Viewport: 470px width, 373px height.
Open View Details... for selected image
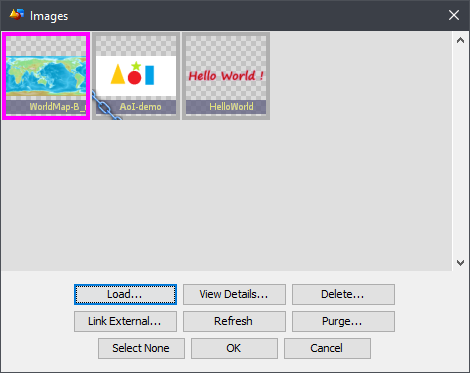tap(234, 294)
